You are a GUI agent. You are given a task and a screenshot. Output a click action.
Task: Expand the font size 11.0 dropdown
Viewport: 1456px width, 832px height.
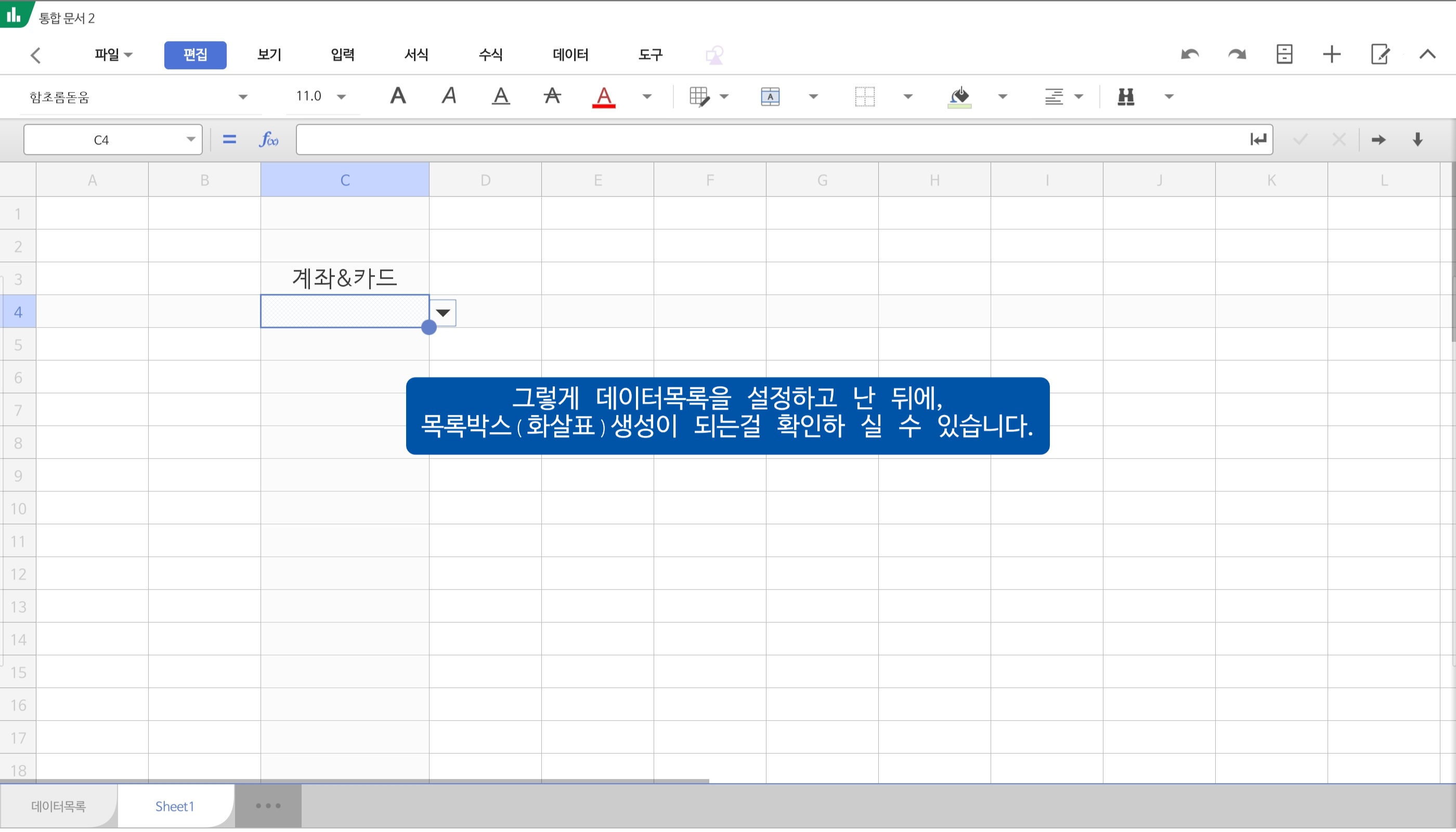point(341,97)
